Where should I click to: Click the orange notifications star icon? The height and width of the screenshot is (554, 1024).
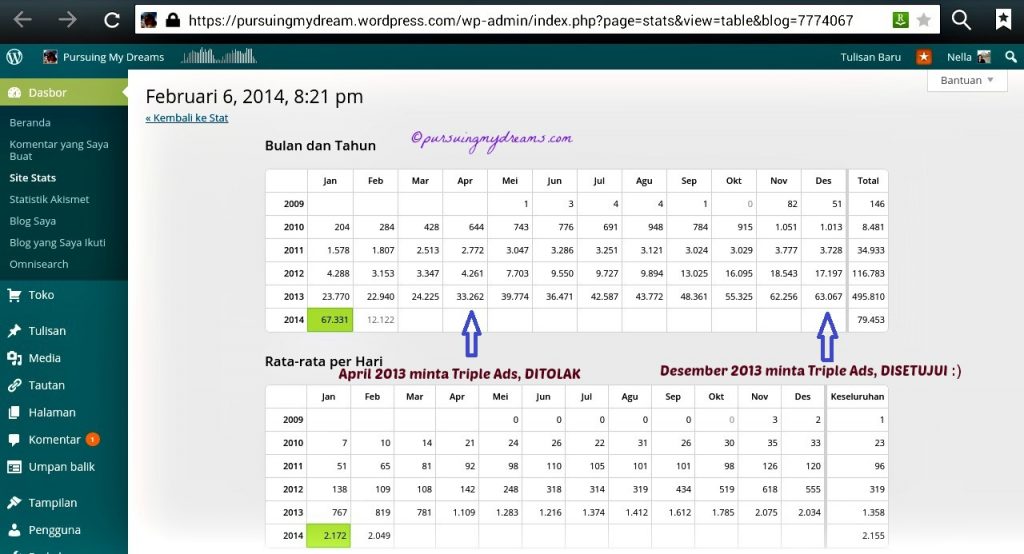923,57
